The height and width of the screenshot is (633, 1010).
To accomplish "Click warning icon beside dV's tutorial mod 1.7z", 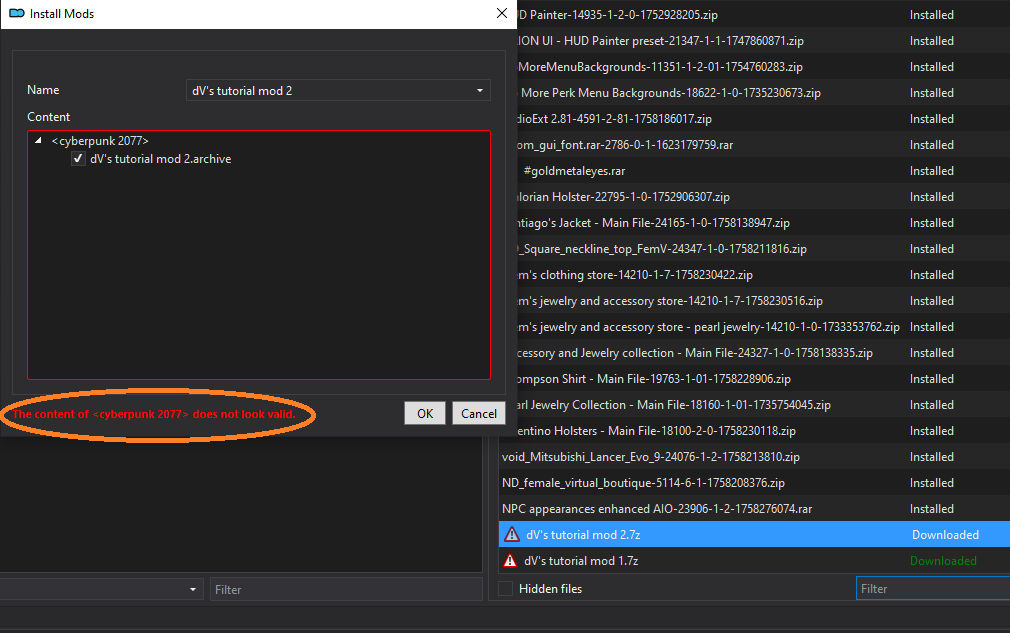I will (511, 561).
